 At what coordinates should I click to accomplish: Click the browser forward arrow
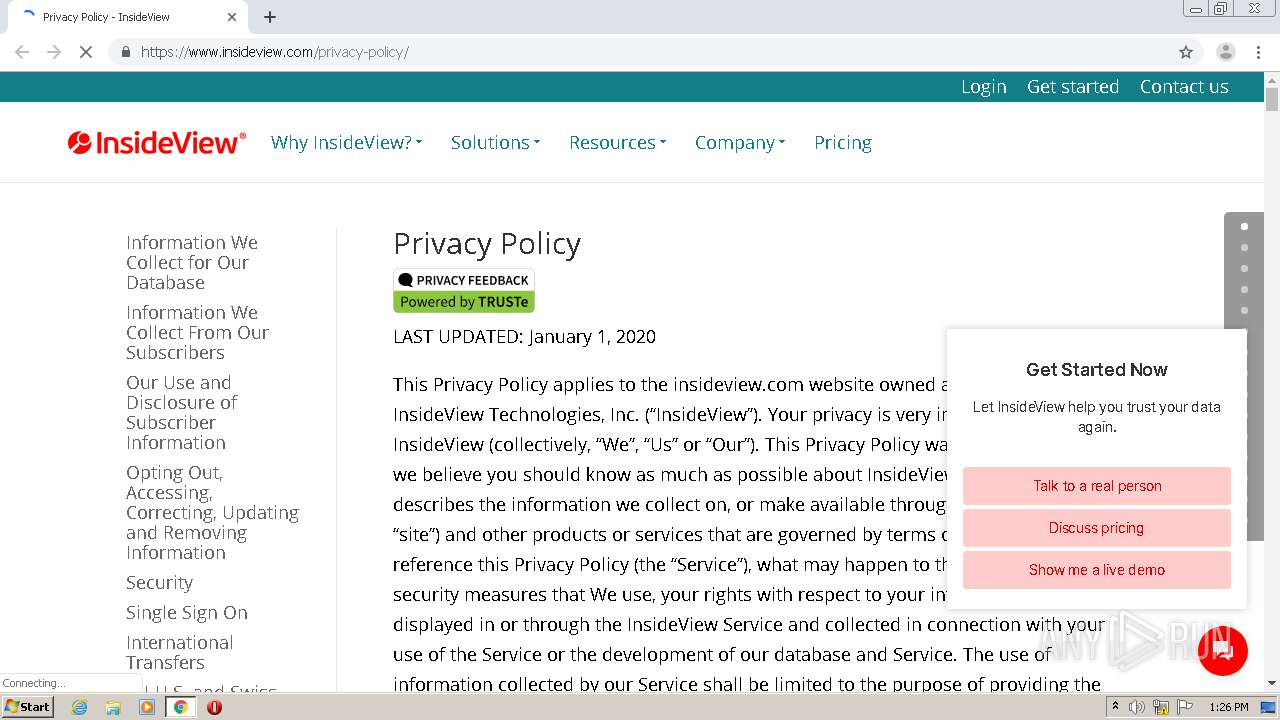tap(54, 52)
